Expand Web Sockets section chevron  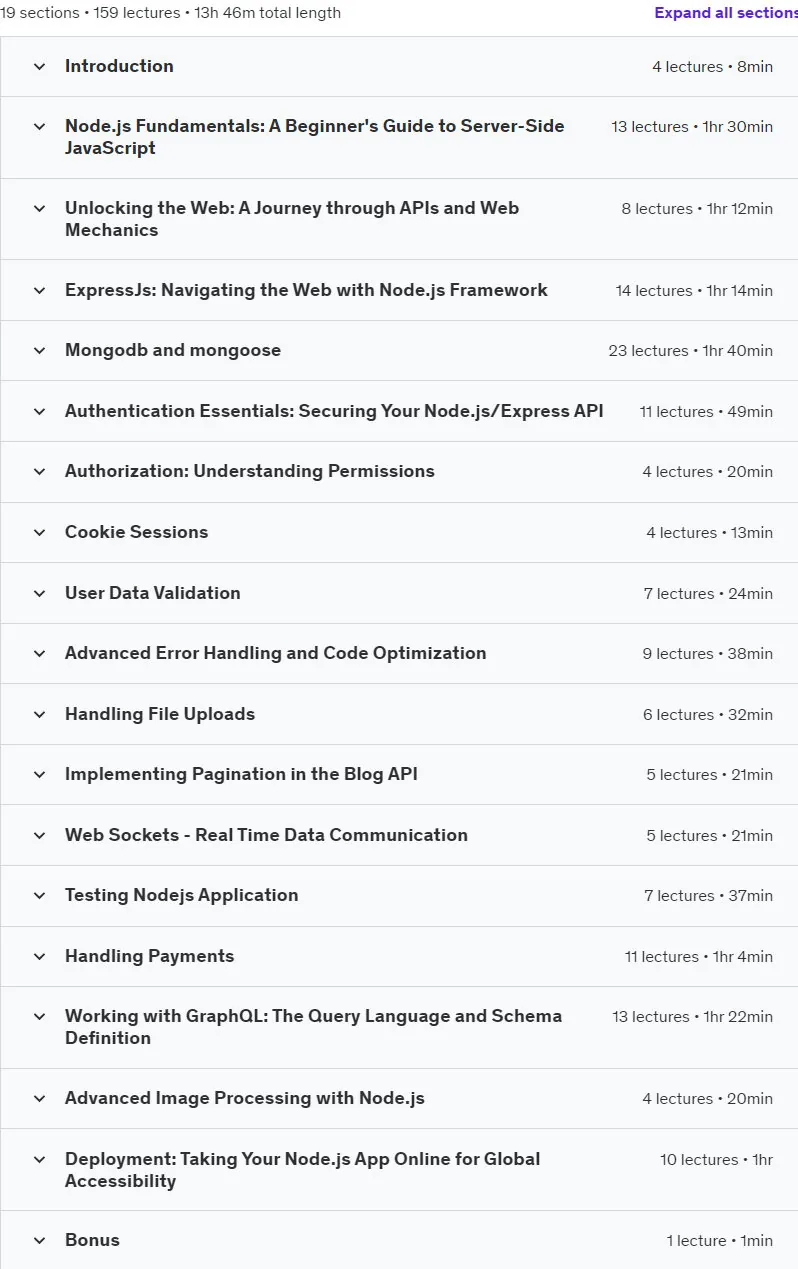40,836
